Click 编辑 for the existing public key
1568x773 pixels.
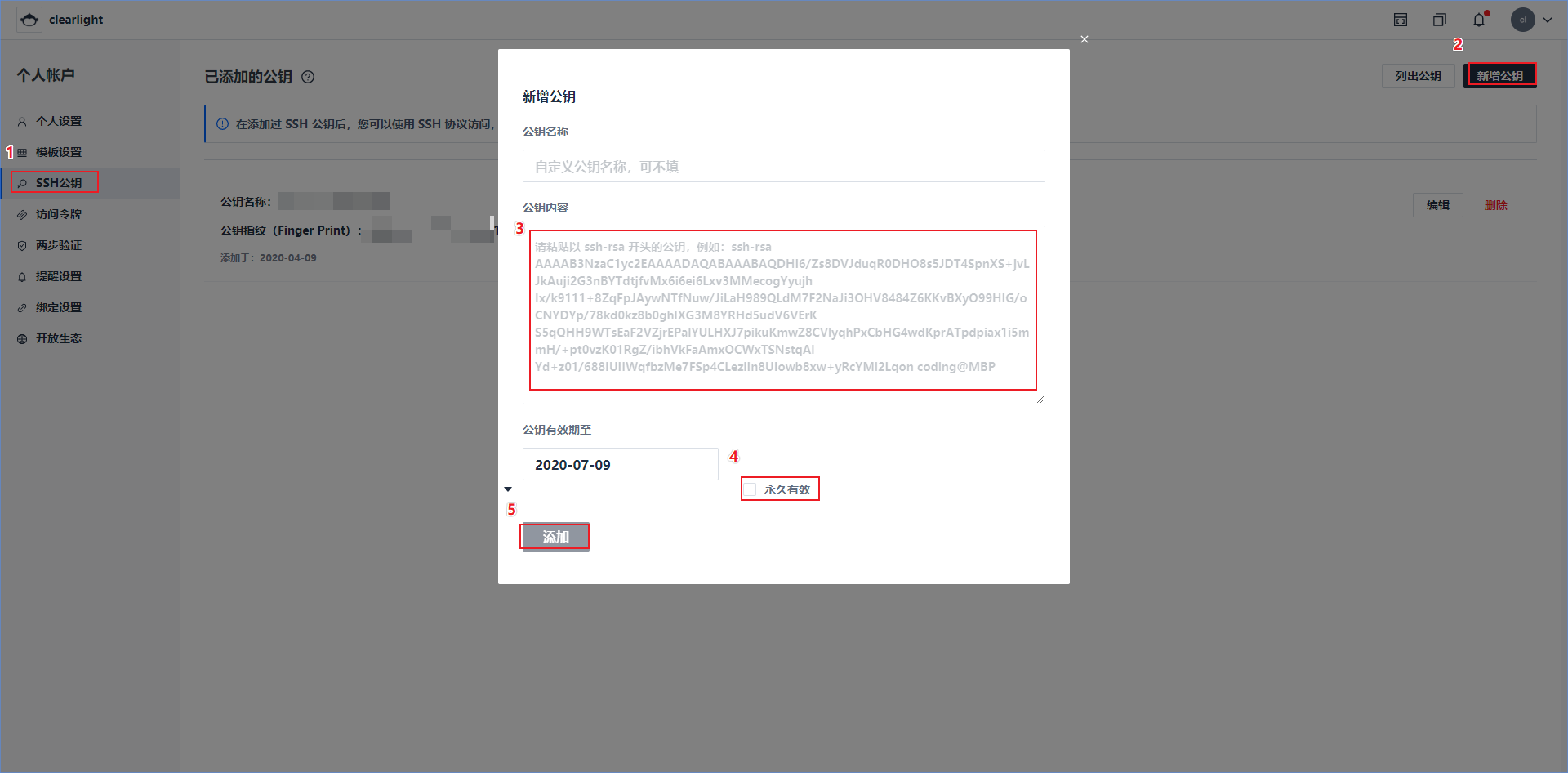click(x=1438, y=205)
